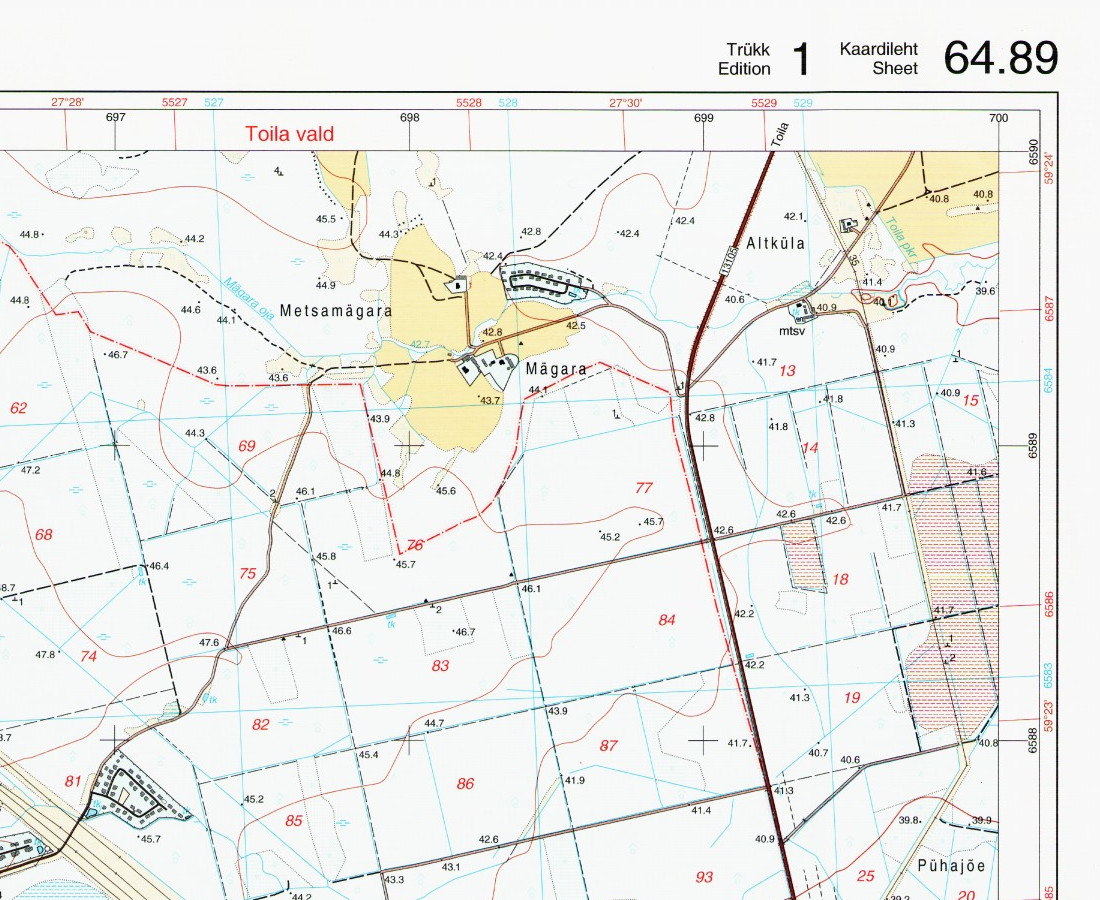Click latitude label 59°23' on right margin
1100x900 pixels.
coord(1048,716)
